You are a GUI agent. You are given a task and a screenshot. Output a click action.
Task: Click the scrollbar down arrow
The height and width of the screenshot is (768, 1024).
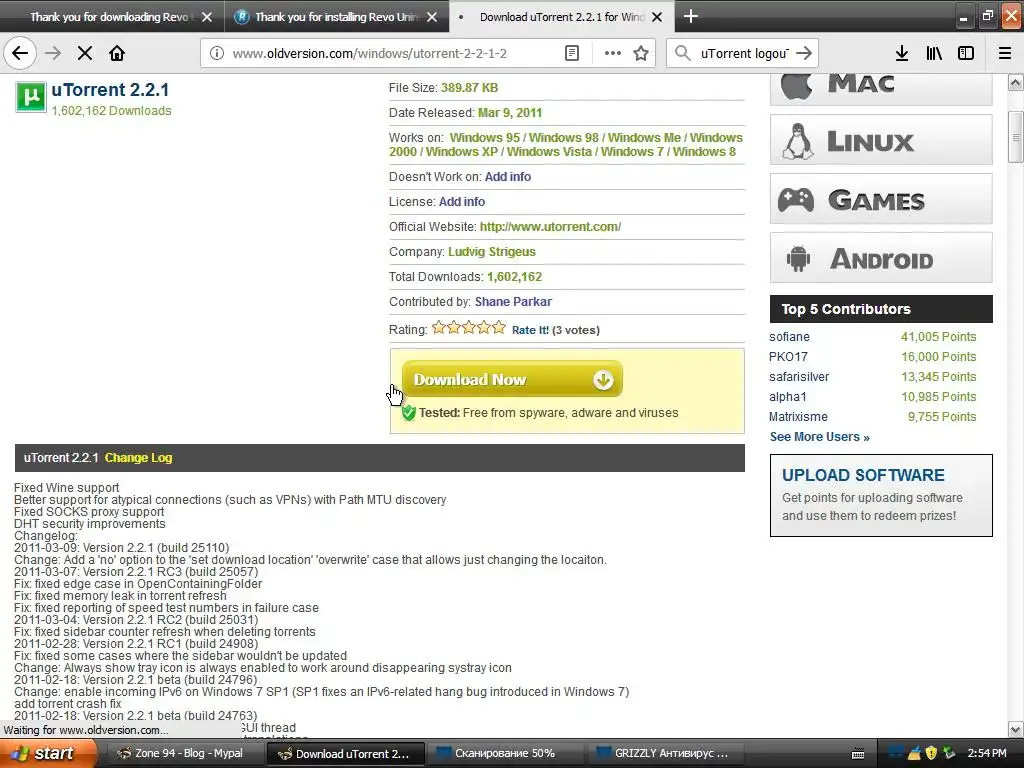[1015, 729]
